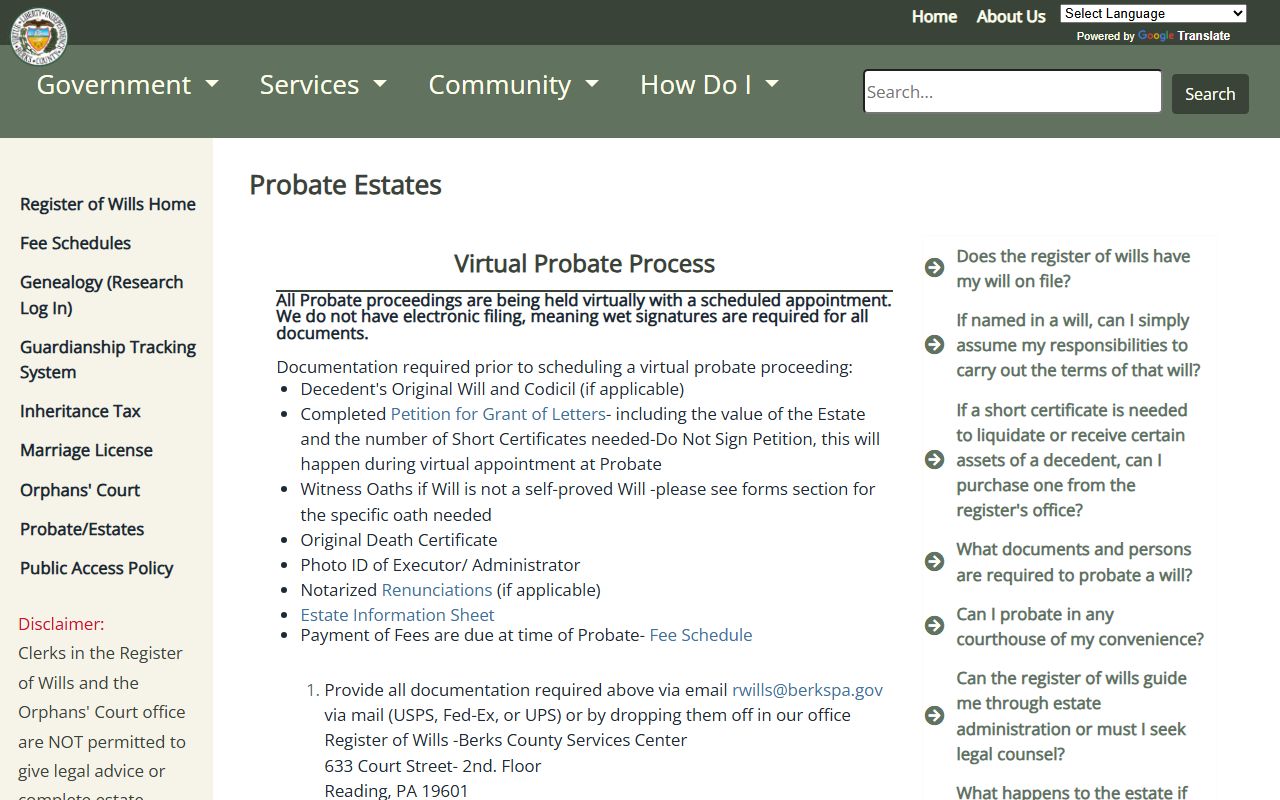Go to Marriage License page
The image size is (1280, 800).
(x=86, y=450)
